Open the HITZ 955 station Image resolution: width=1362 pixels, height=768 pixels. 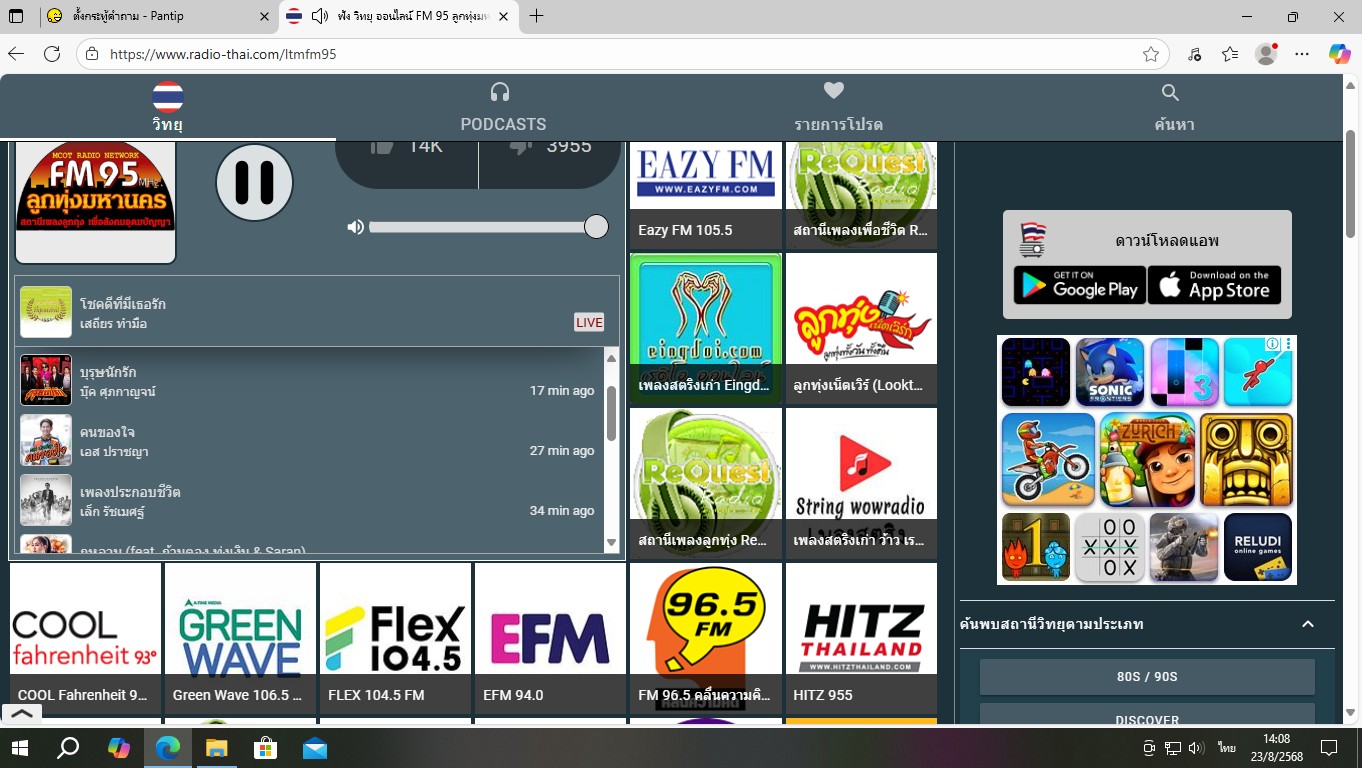861,638
